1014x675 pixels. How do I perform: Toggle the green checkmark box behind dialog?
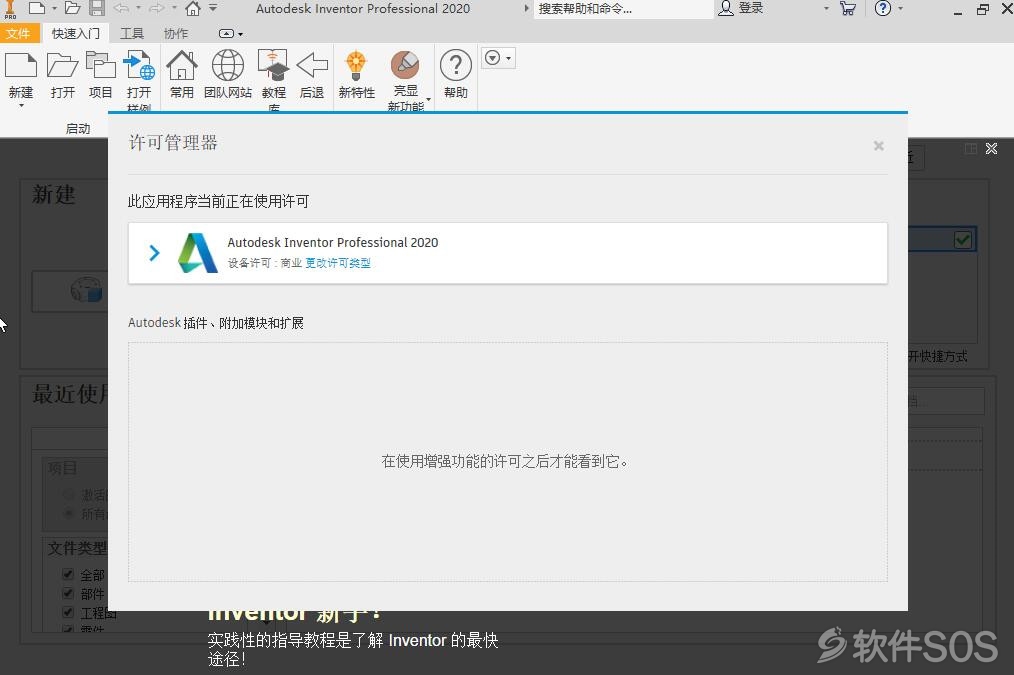[x=963, y=240]
